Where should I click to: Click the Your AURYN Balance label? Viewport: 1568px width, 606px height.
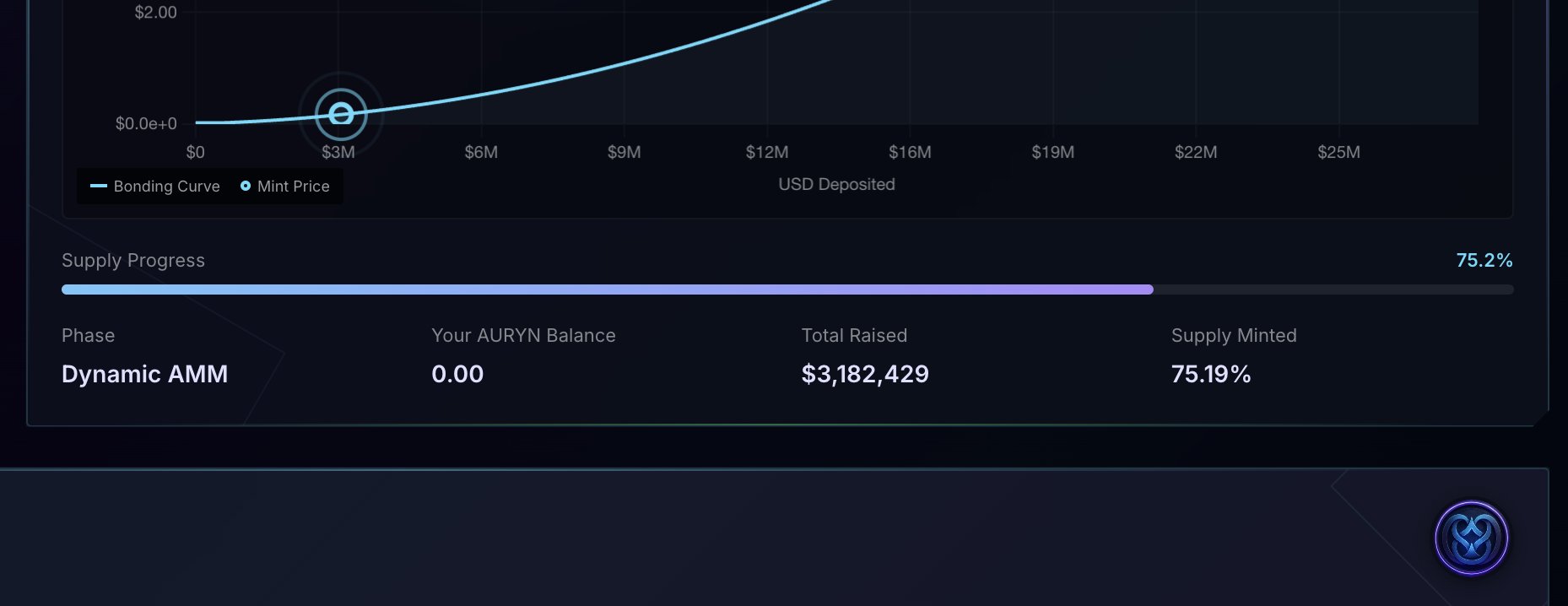[523, 335]
